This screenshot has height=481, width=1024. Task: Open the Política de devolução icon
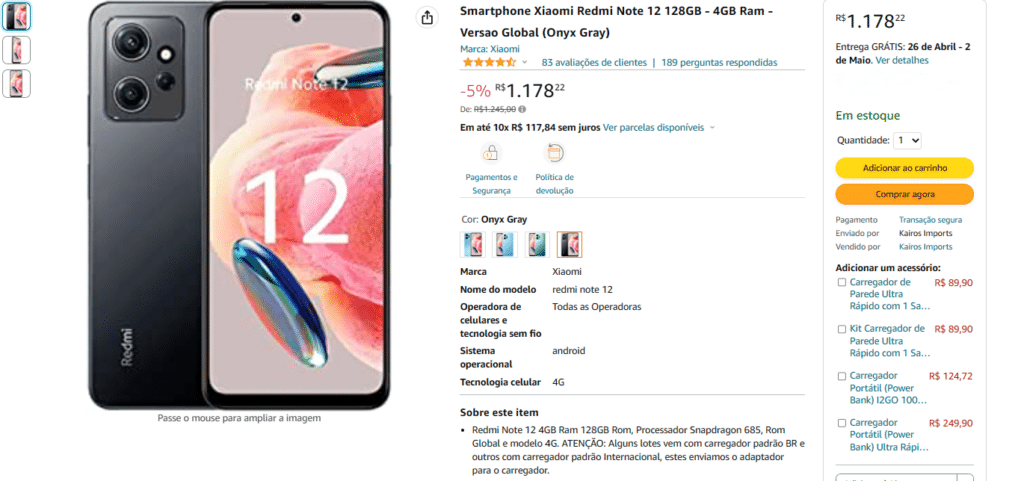[x=554, y=154]
